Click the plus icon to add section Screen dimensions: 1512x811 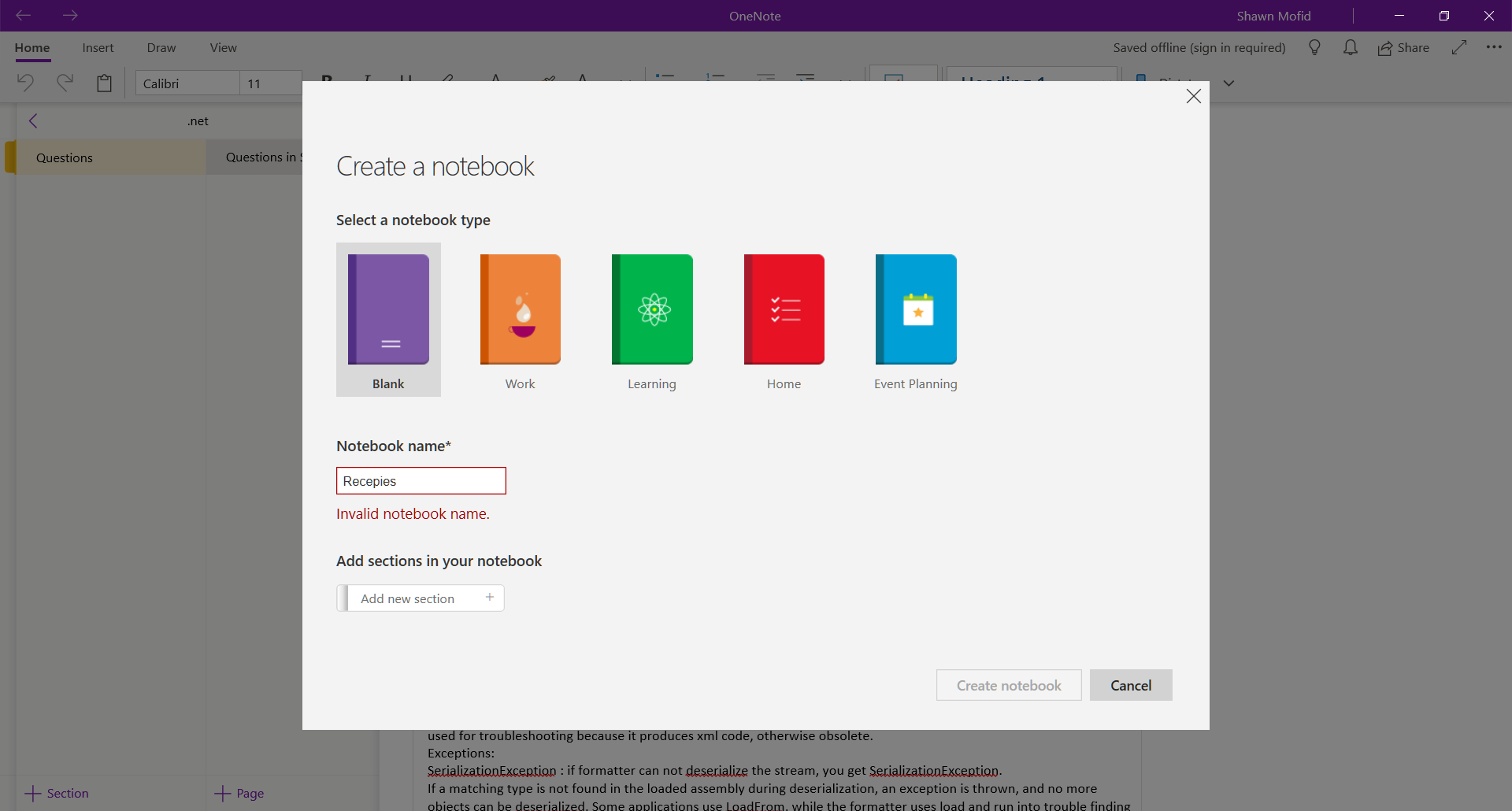point(490,598)
